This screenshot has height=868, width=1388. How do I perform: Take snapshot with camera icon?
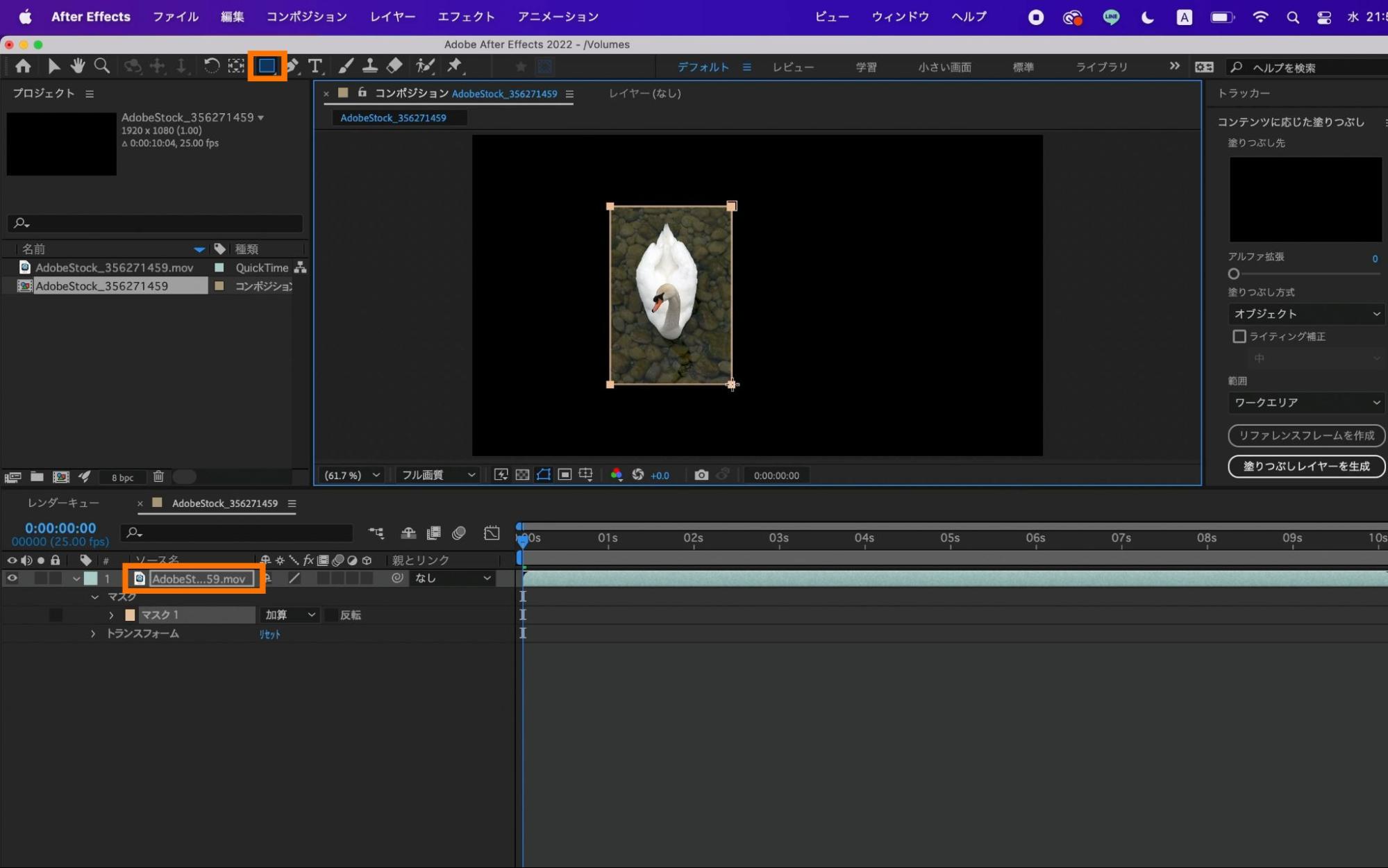[701, 475]
